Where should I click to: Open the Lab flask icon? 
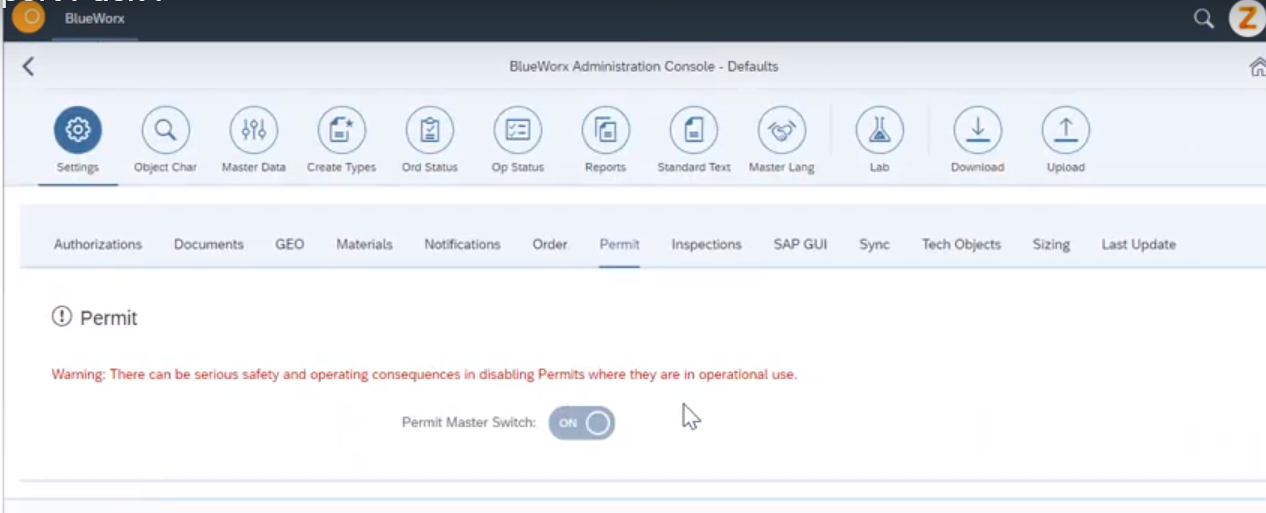880,130
